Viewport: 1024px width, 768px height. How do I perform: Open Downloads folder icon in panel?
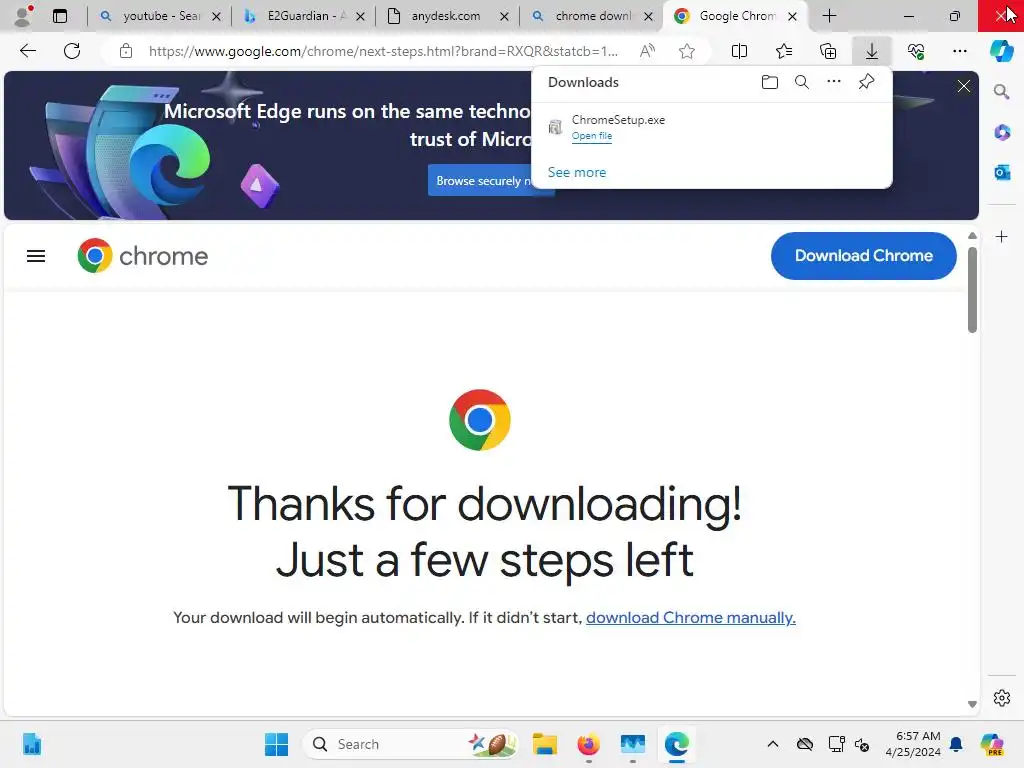coord(770,82)
